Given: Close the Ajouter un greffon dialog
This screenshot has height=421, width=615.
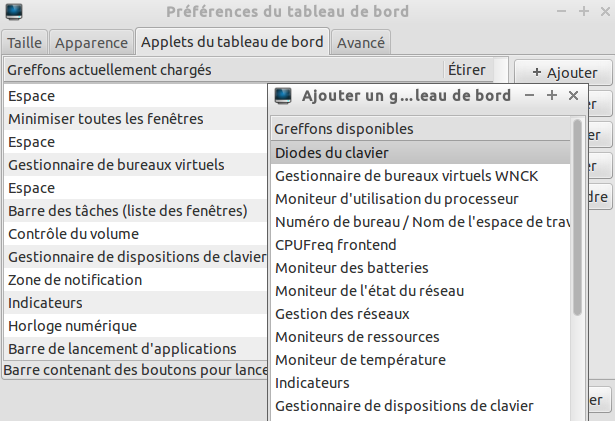Looking at the screenshot, I should click(573, 95).
